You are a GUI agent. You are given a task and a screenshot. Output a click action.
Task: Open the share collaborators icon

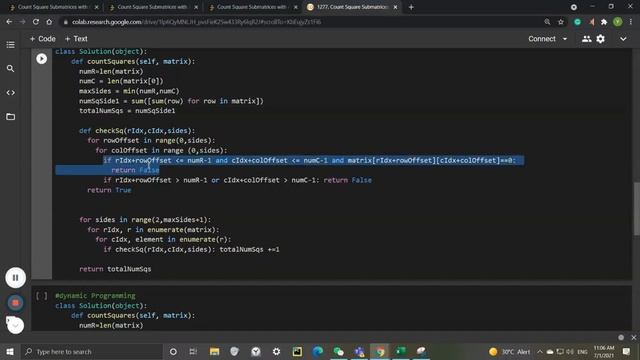point(587,39)
